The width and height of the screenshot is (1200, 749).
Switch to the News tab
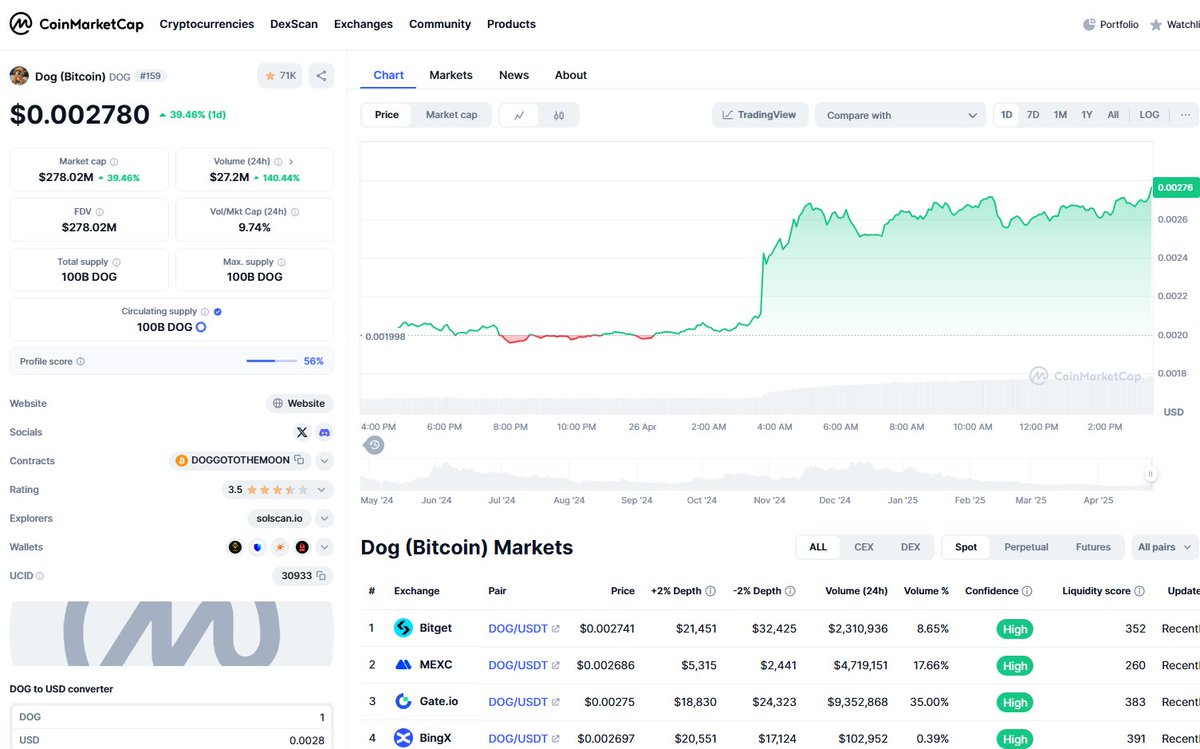514,75
